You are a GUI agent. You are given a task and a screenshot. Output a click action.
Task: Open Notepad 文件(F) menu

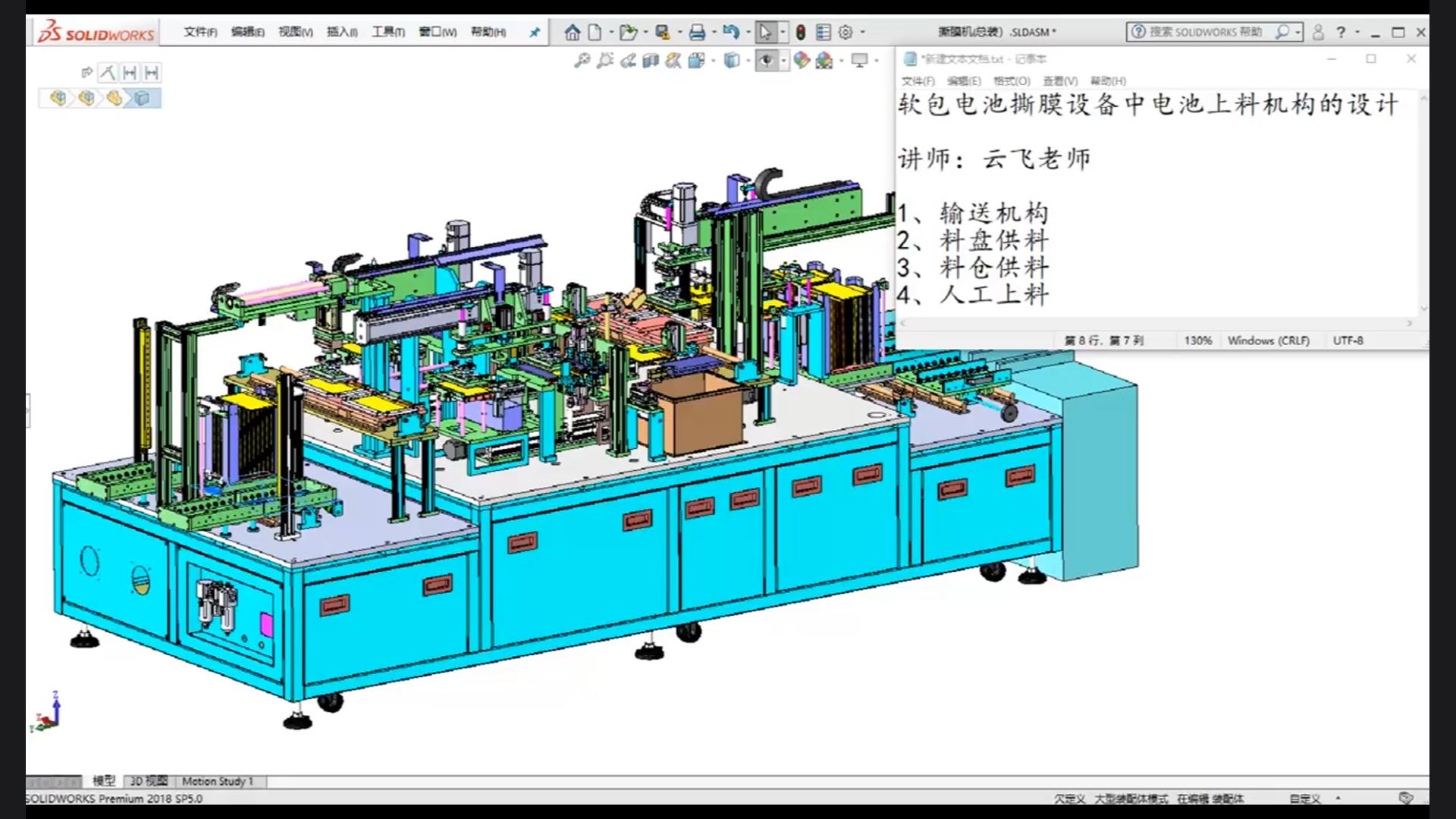pos(918,81)
